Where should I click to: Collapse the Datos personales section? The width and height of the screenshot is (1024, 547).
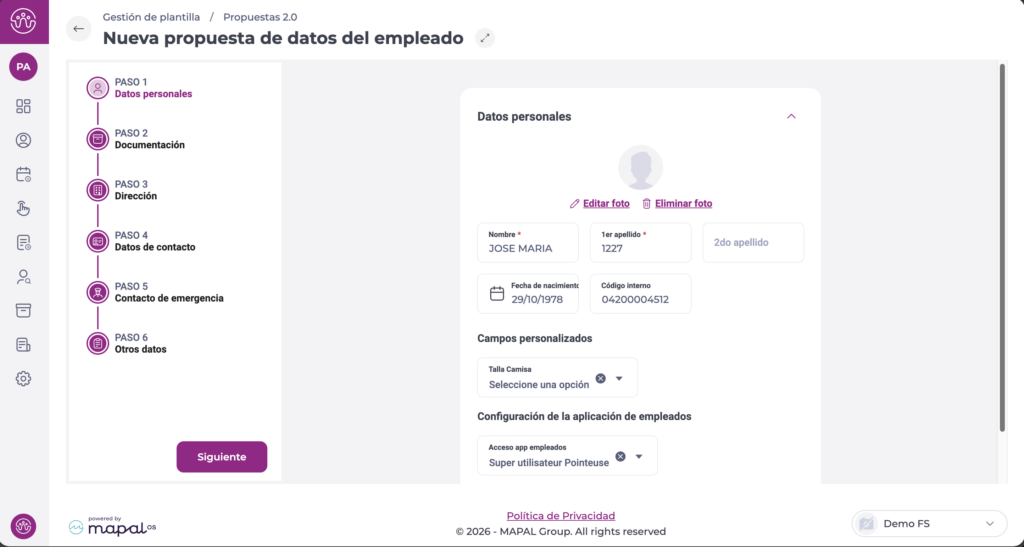(x=791, y=116)
